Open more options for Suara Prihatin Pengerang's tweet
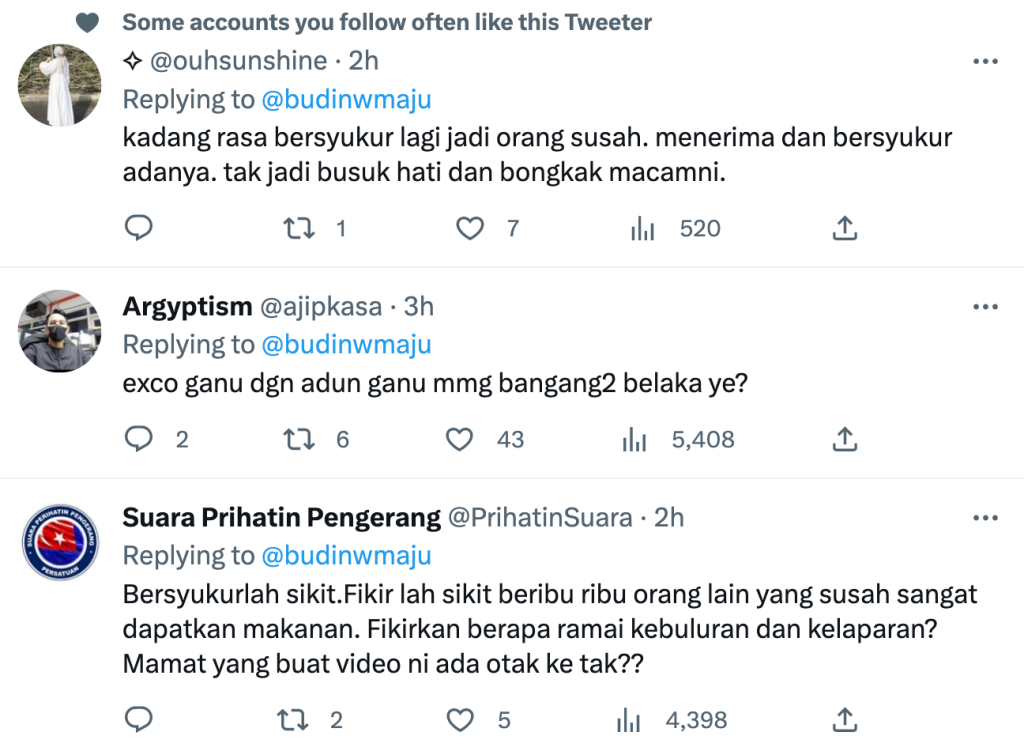 click(x=986, y=518)
